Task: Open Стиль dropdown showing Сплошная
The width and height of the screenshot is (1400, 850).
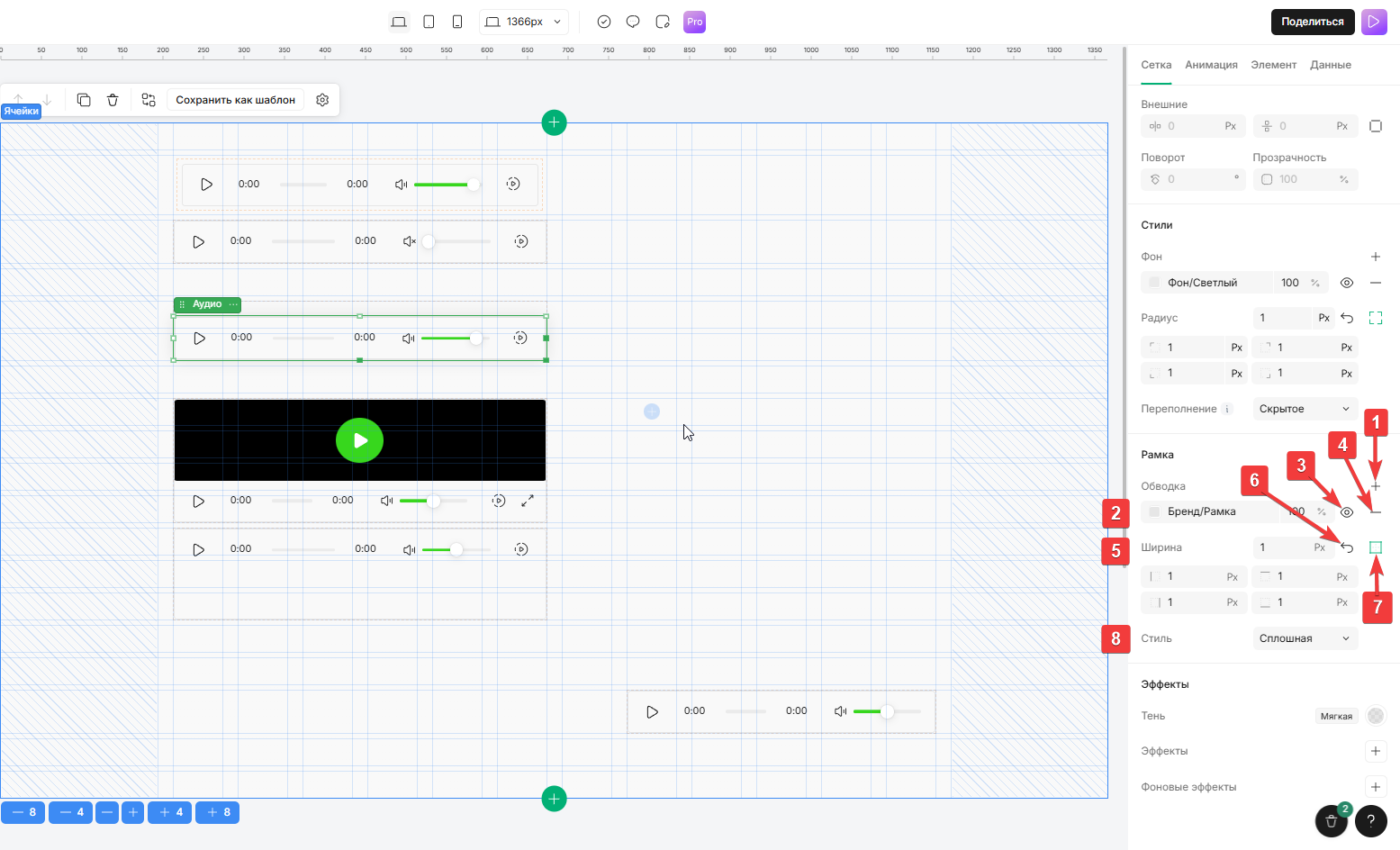Action: 1304,638
